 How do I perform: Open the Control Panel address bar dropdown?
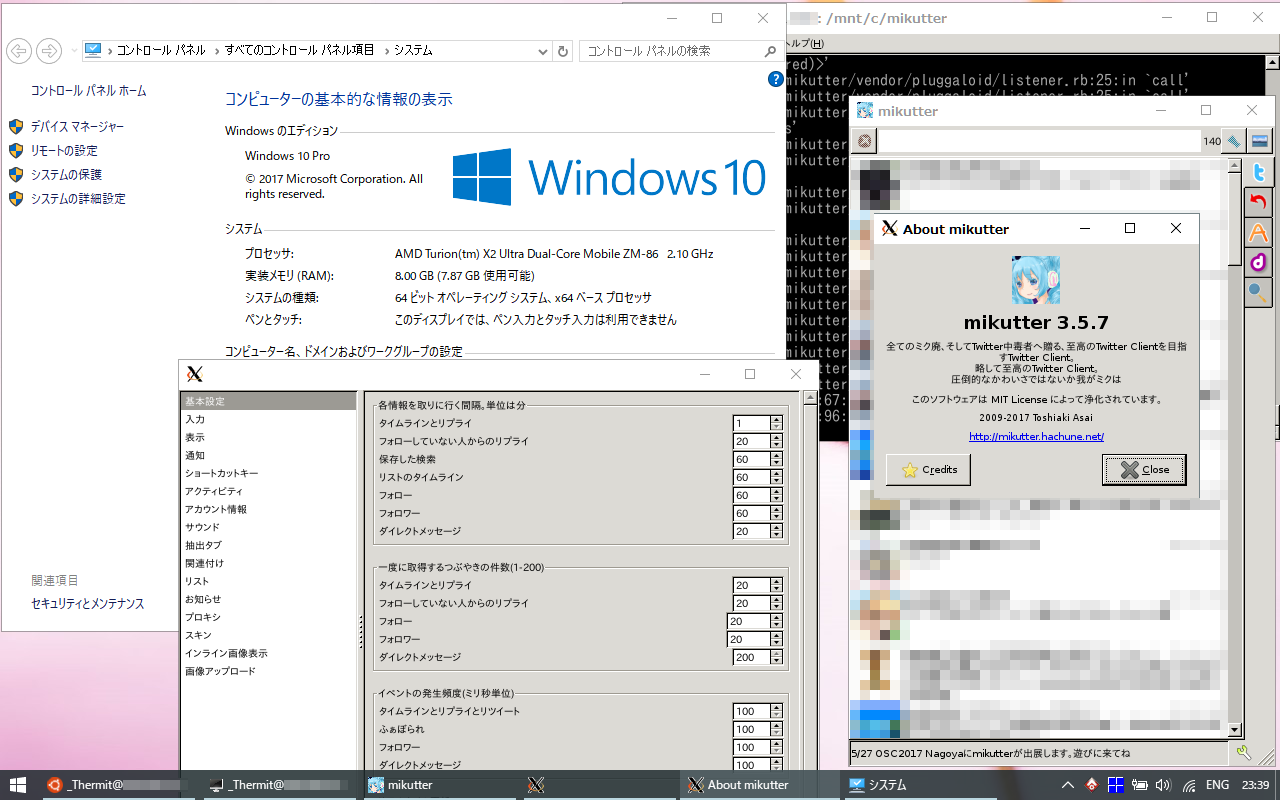(x=543, y=51)
